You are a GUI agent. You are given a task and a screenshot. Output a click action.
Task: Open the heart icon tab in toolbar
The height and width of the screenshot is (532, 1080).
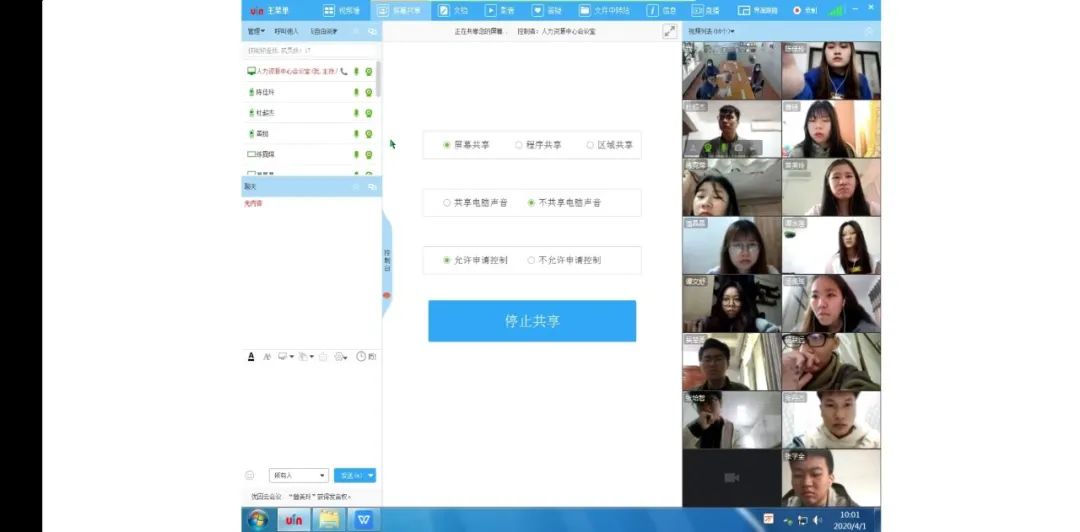pos(547,10)
